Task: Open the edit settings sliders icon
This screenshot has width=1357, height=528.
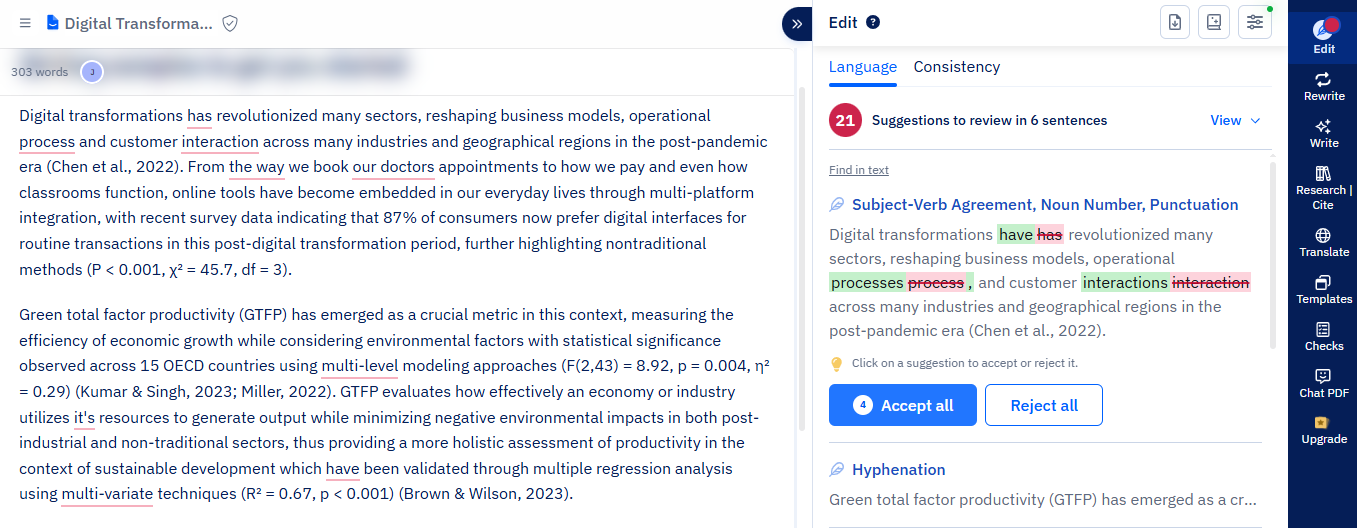Action: click(1254, 22)
